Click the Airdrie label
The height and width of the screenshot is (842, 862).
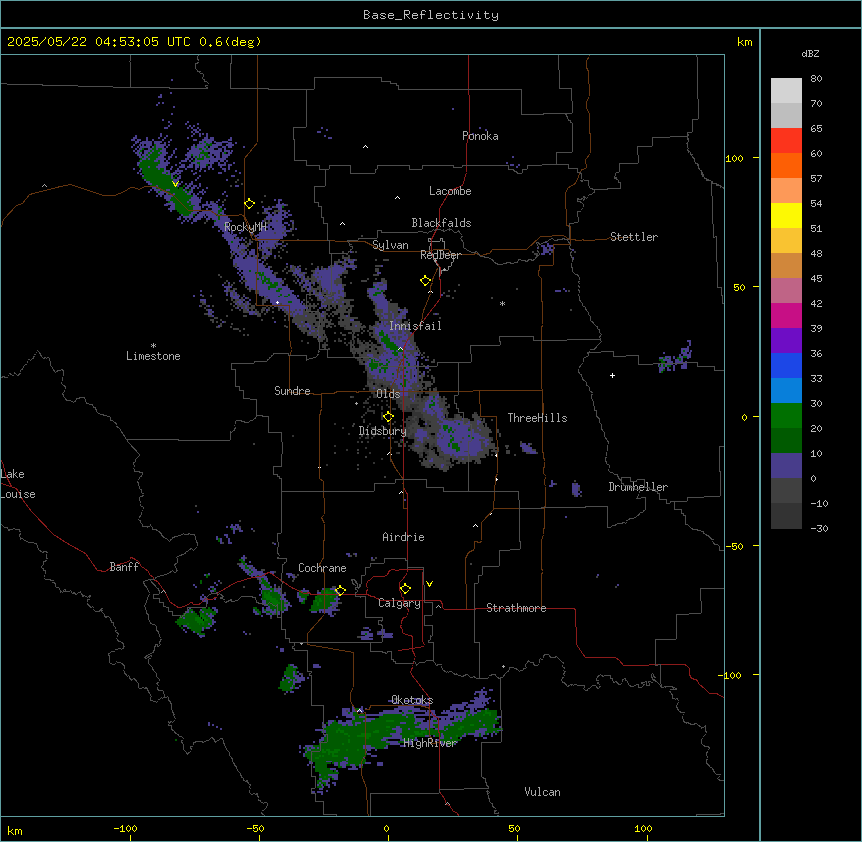[404, 537]
